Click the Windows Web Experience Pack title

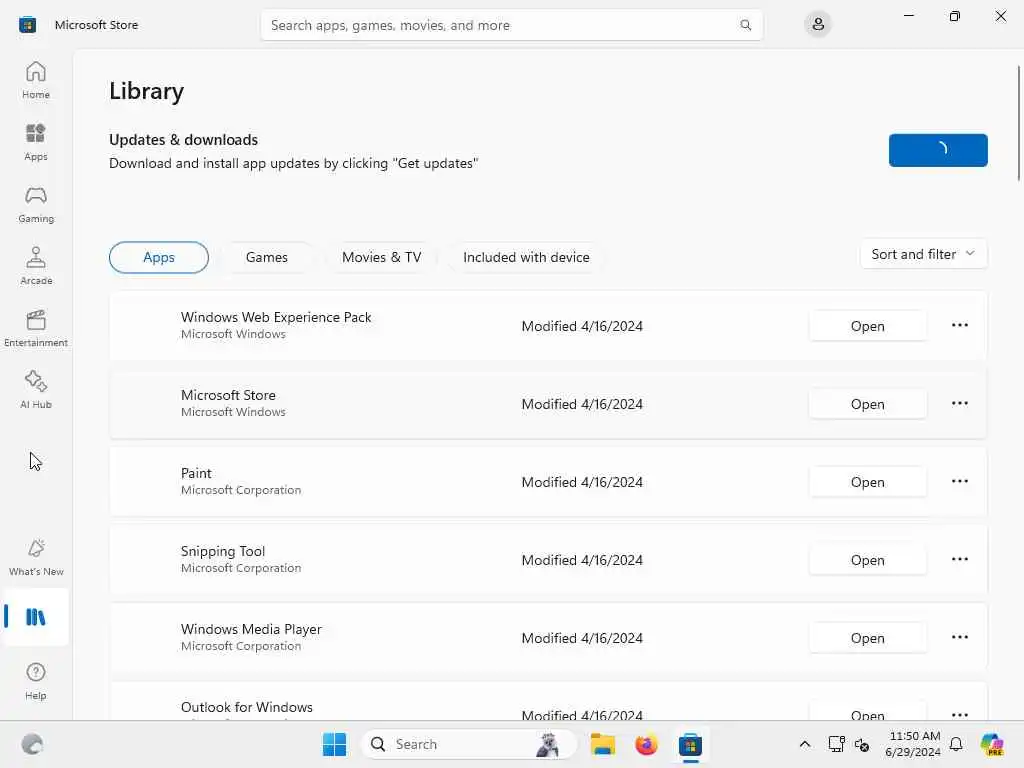pos(276,317)
